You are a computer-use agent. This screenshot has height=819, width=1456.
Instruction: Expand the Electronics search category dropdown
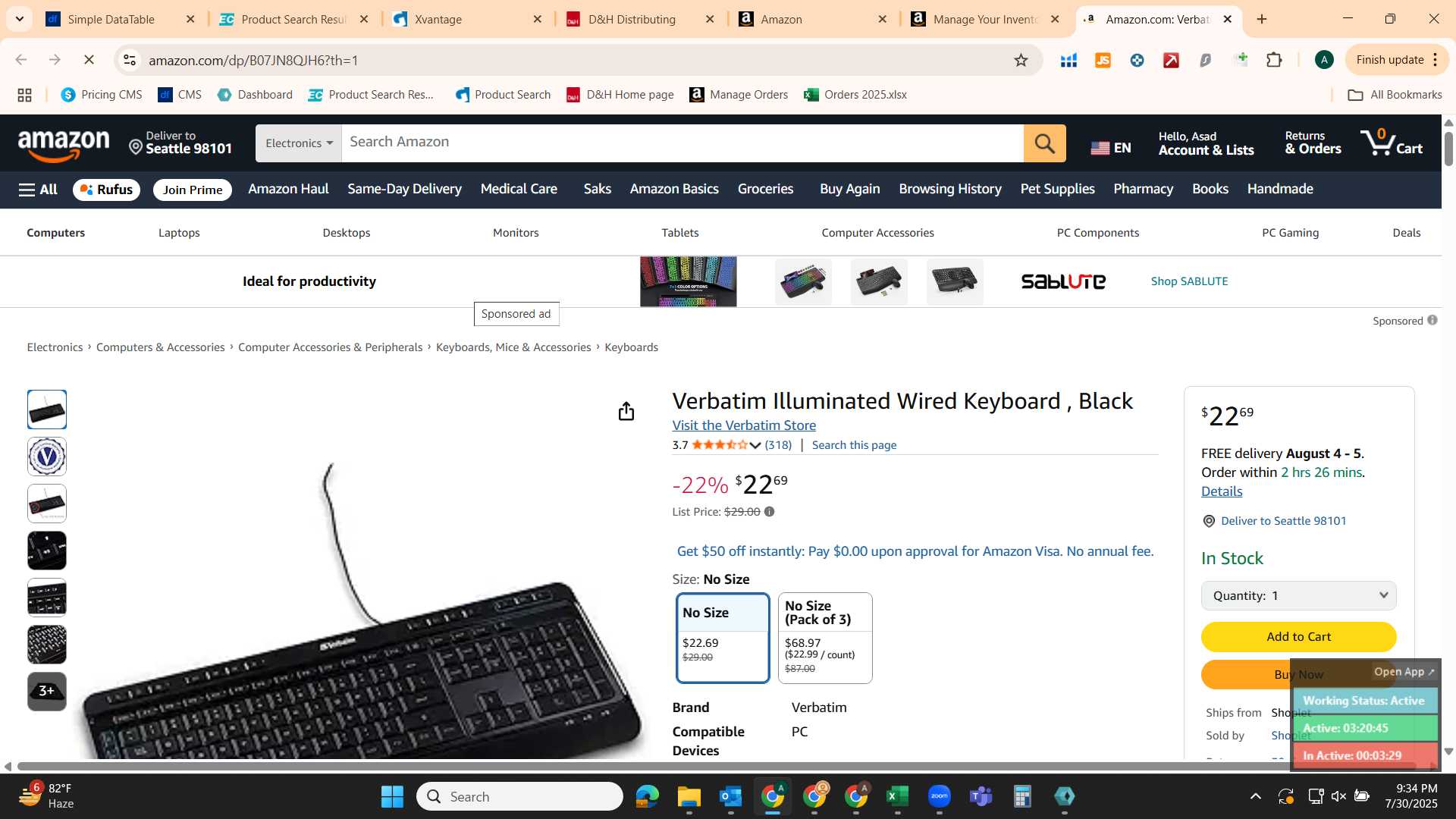[299, 143]
